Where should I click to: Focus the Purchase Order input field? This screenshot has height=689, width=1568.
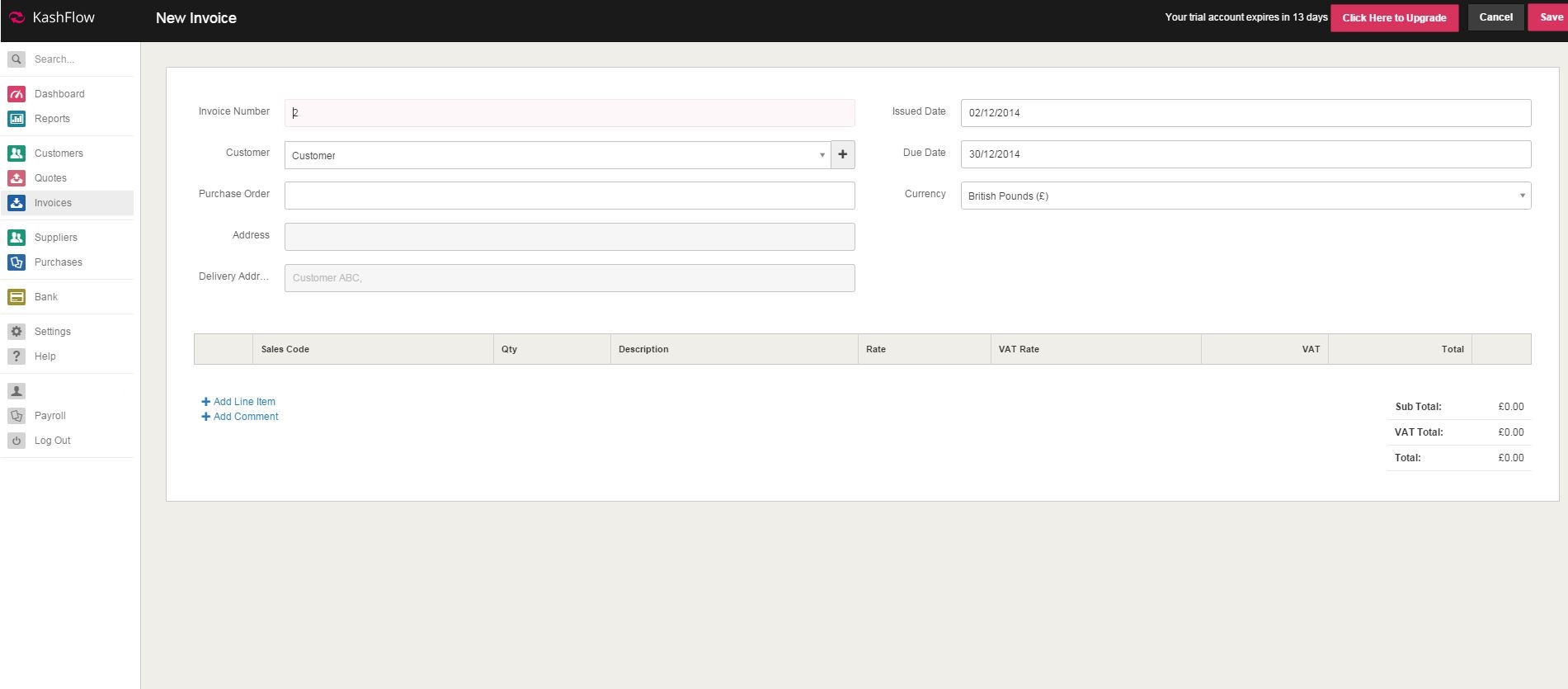(x=569, y=196)
